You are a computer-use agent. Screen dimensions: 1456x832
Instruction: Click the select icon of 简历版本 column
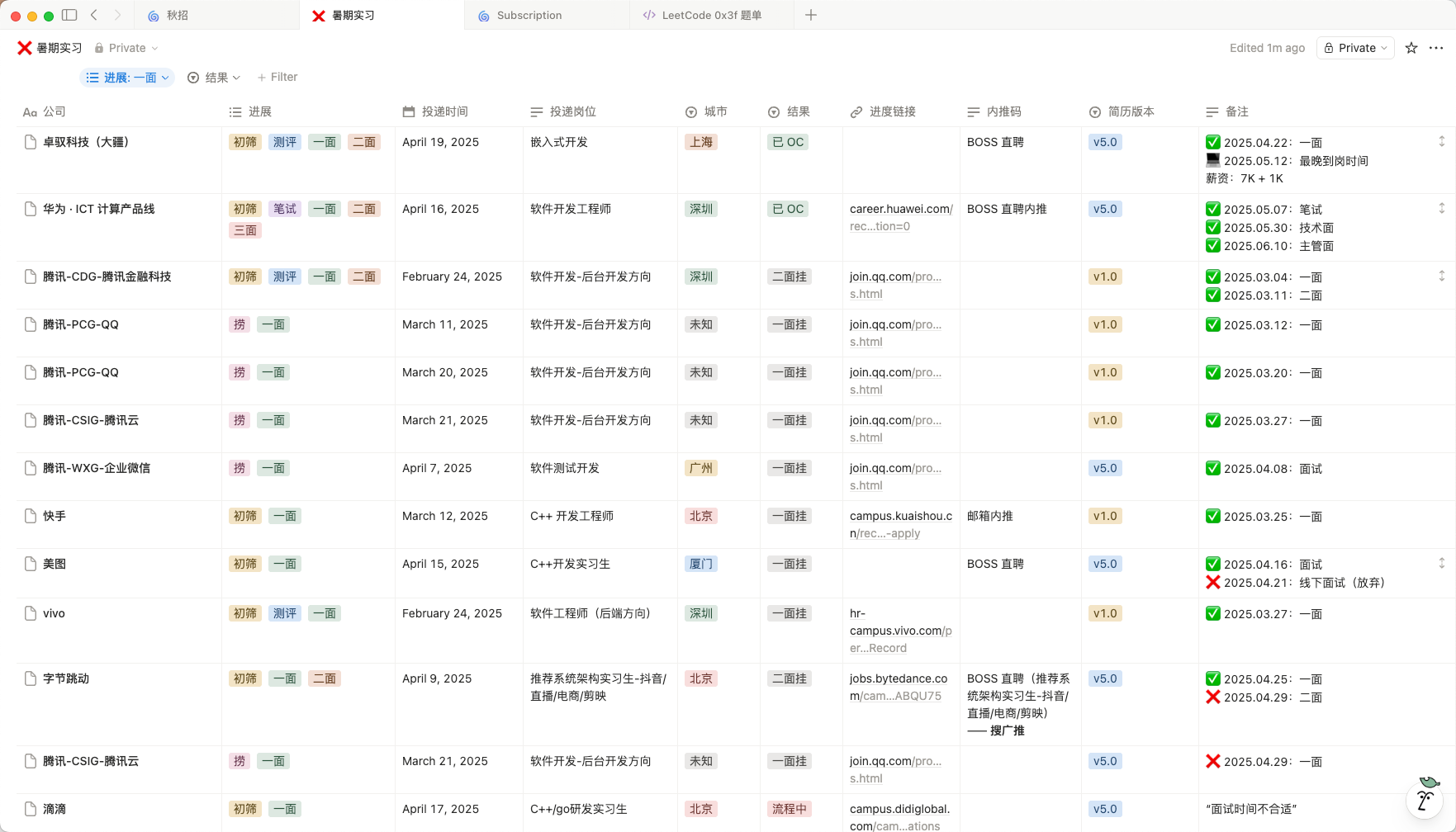[1095, 111]
